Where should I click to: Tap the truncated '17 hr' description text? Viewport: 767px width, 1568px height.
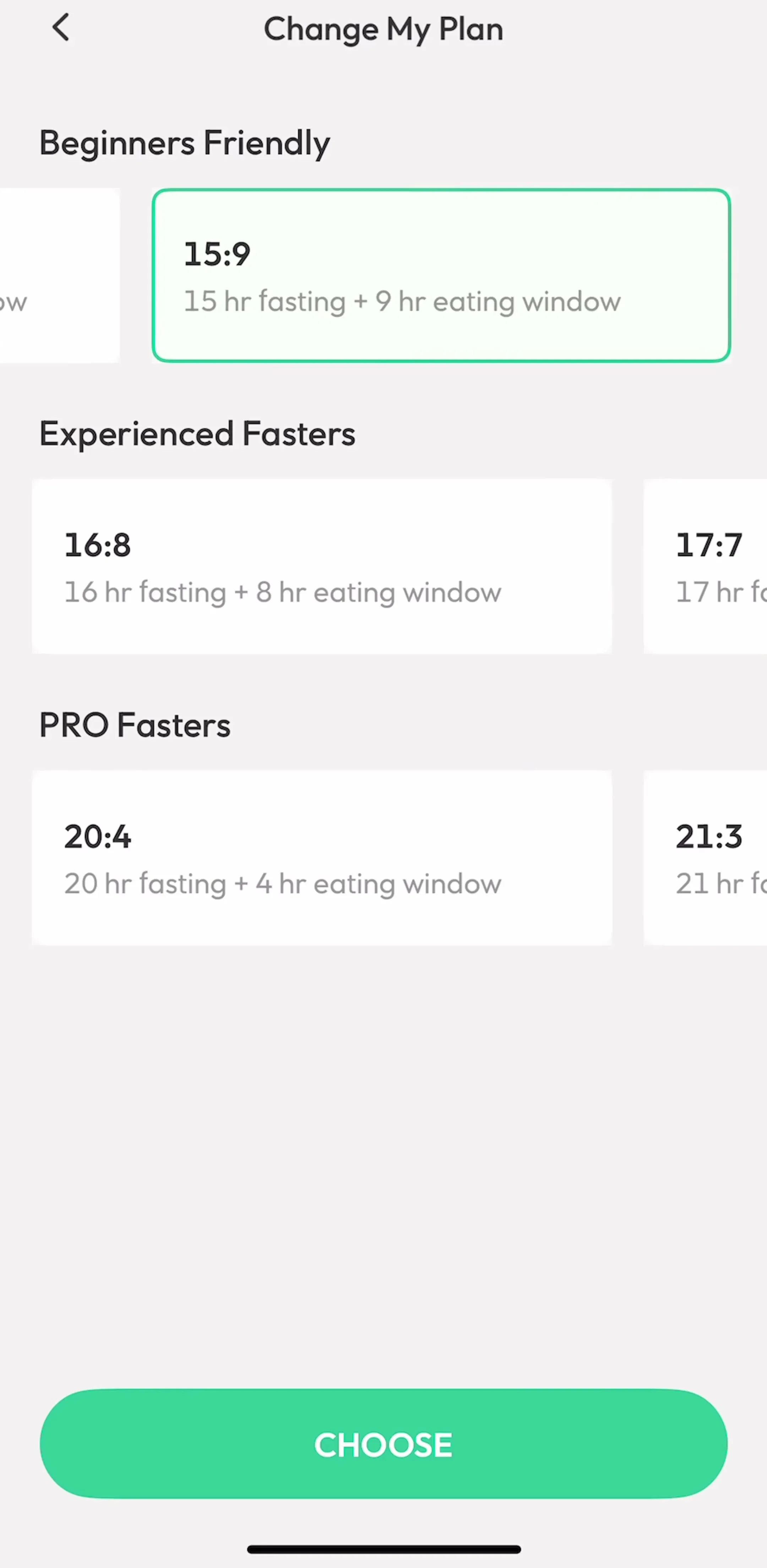(x=722, y=593)
